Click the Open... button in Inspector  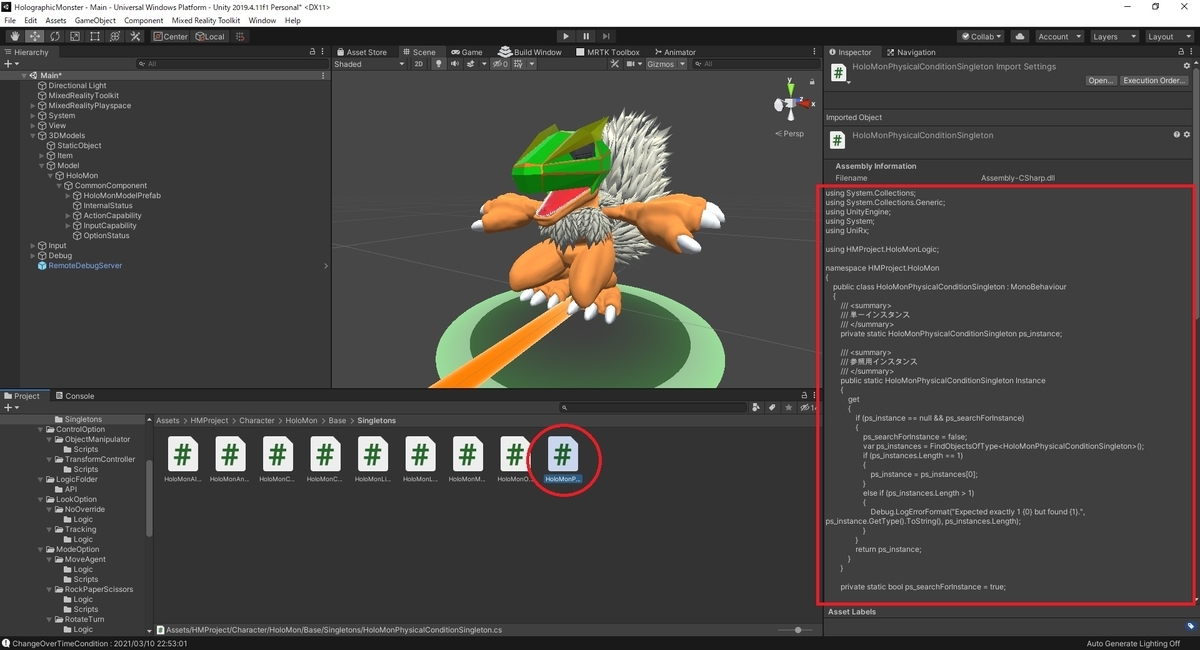(x=1101, y=81)
